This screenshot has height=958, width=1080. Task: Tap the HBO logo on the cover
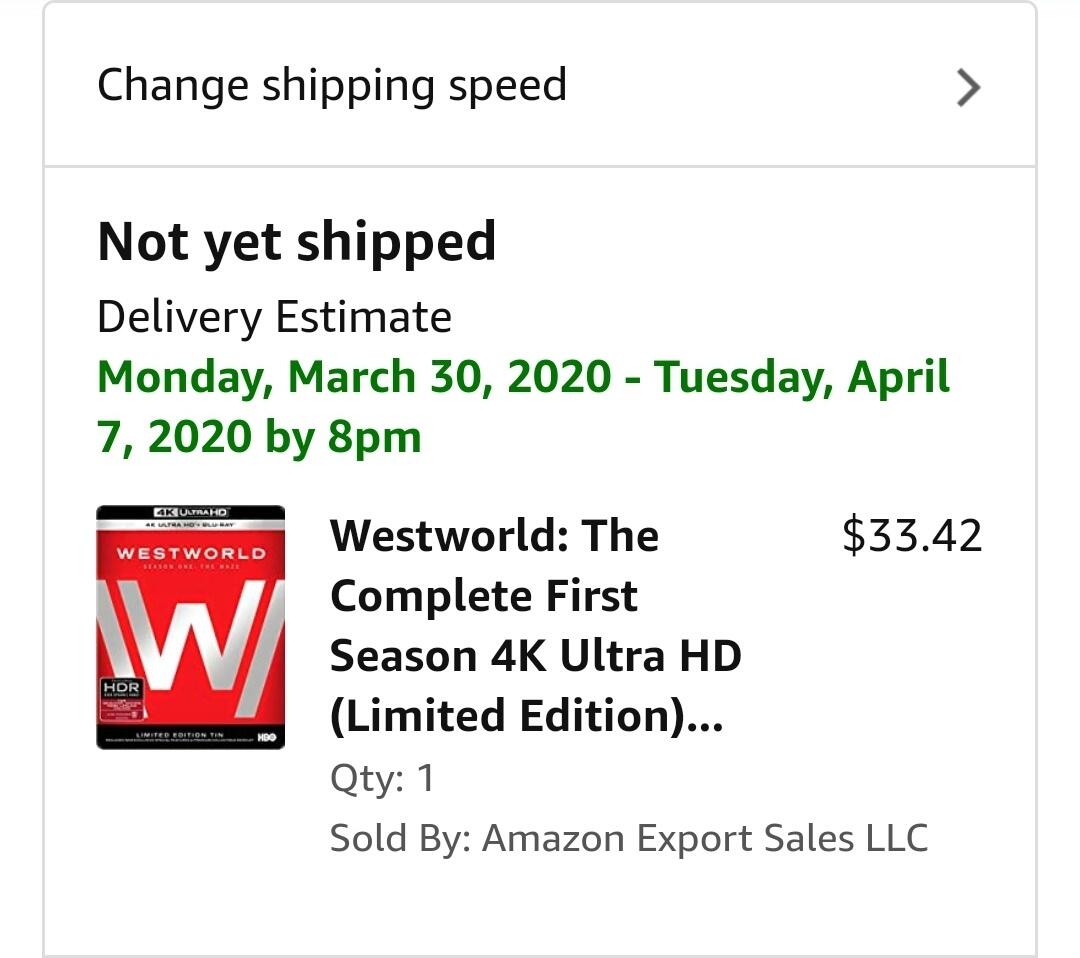click(x=266, y=738)
